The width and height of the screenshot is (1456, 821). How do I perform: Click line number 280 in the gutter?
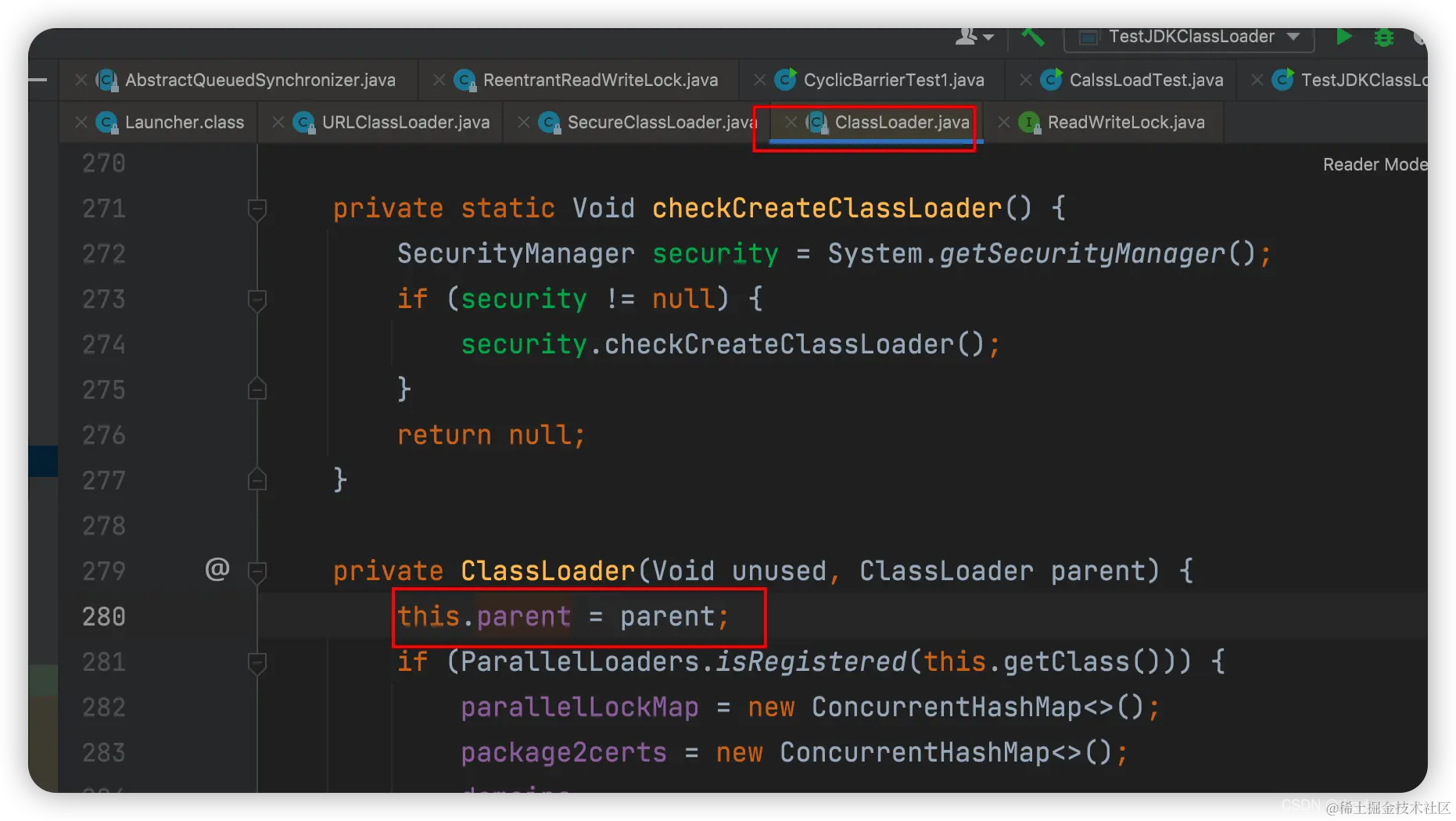[x=104, y=617]
